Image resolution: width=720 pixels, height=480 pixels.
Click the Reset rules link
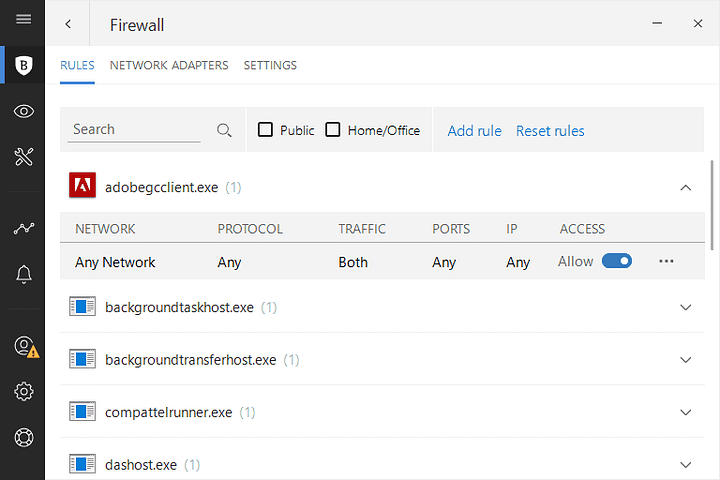point(550,131)
